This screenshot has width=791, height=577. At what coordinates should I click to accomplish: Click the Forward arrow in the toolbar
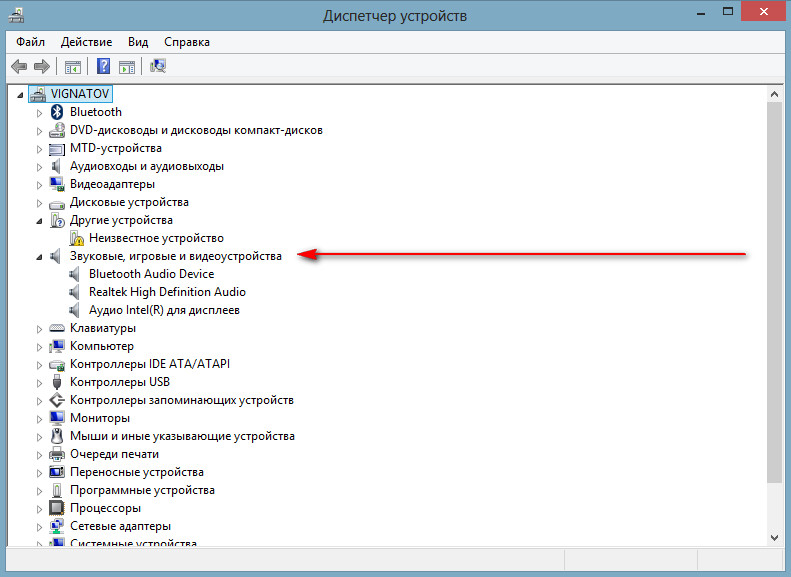pyautogui.click(x=41, y=67)
